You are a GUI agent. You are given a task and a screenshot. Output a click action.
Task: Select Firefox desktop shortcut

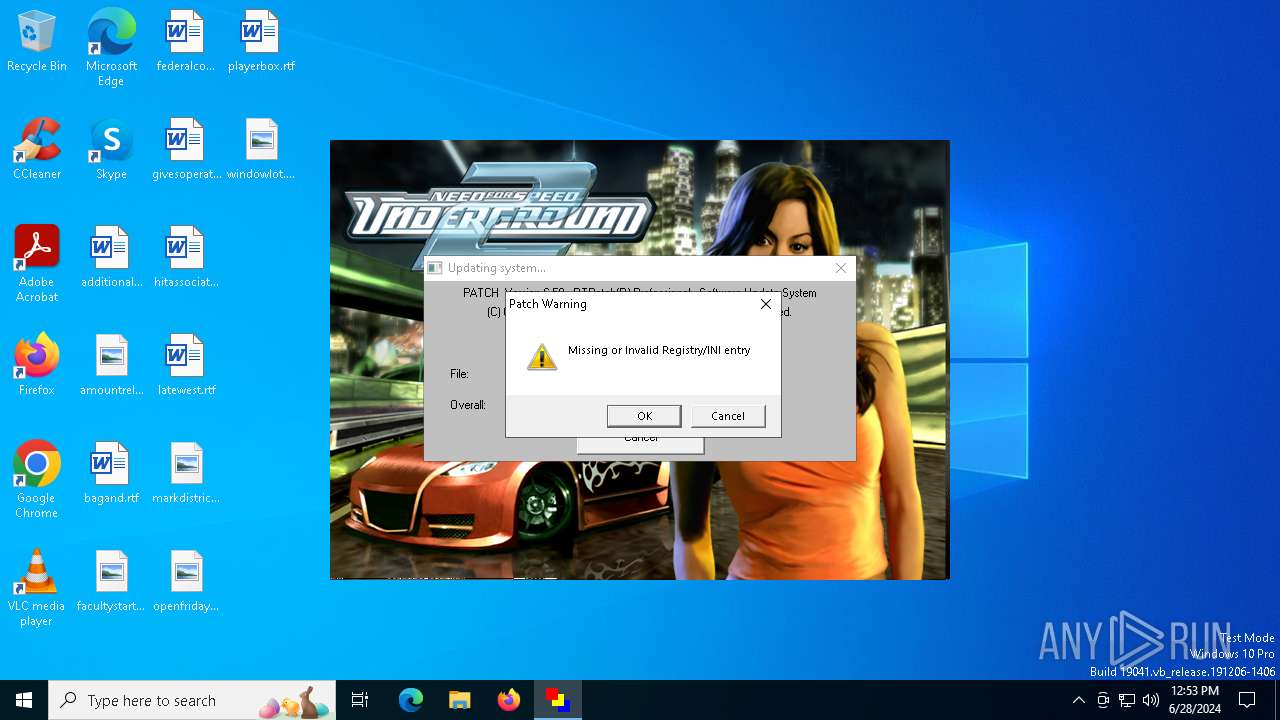click(37, 366)
